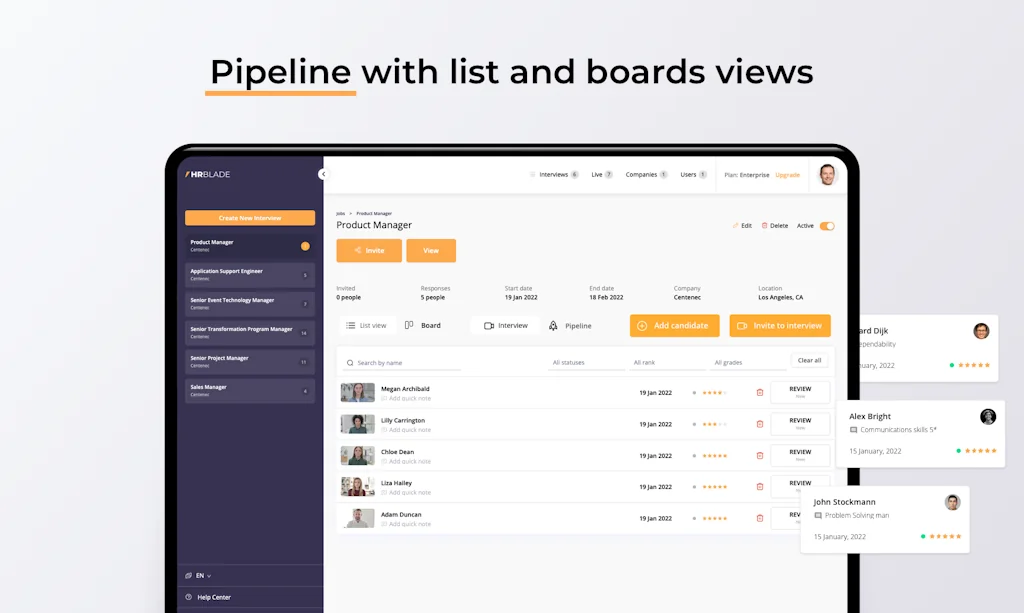
Task: Expand the EN language selector
Action: [199, 576]
